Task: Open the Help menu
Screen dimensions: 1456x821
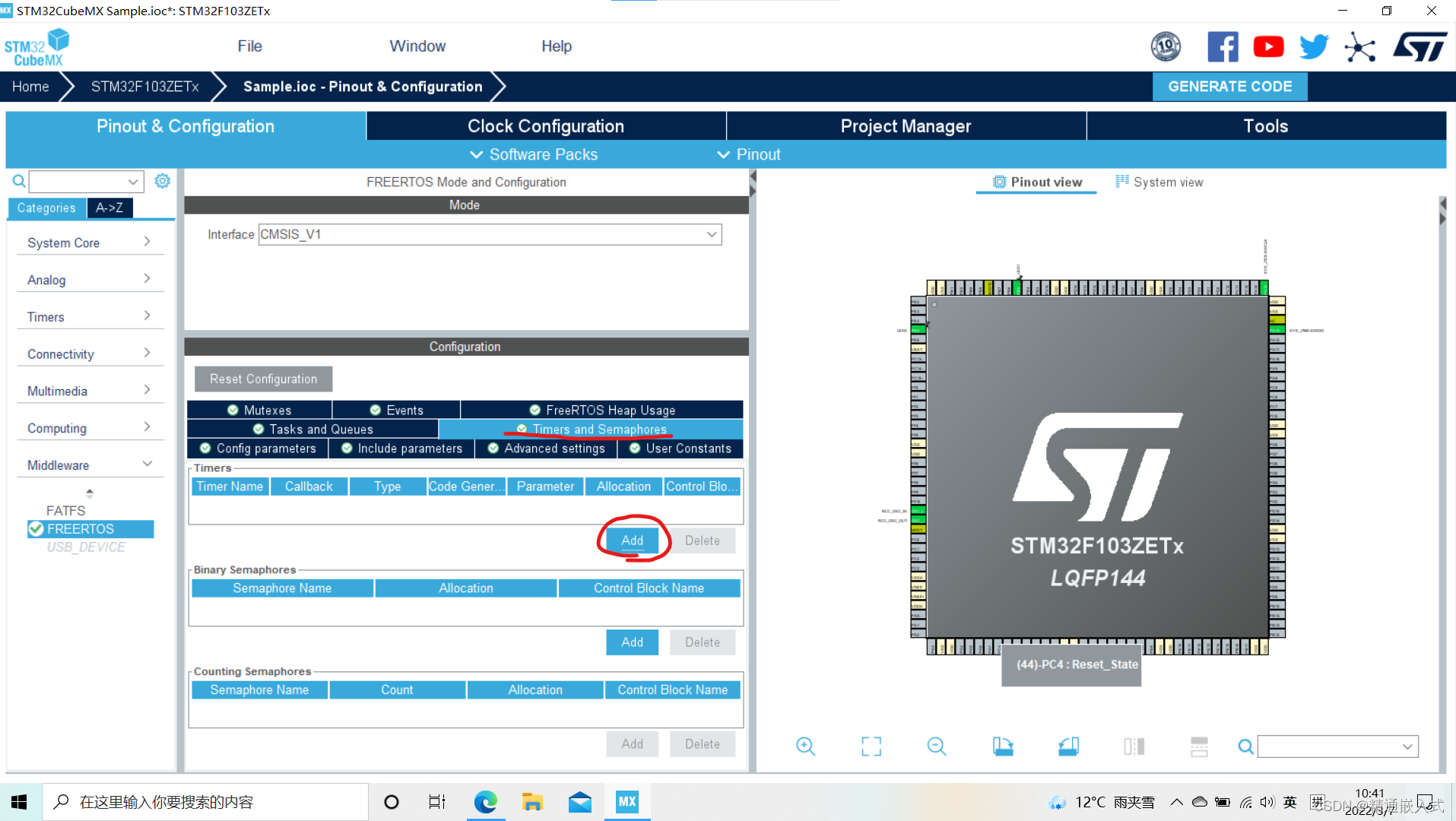Action: click(x=557, y=46)
